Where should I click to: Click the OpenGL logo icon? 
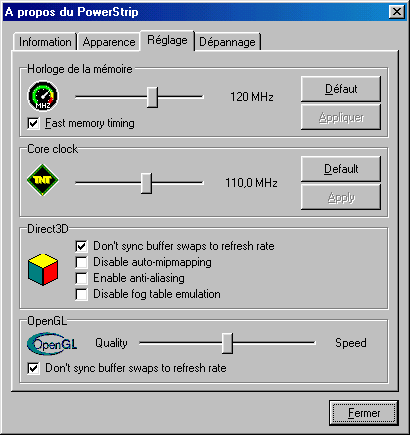click(x=52, y=343)
